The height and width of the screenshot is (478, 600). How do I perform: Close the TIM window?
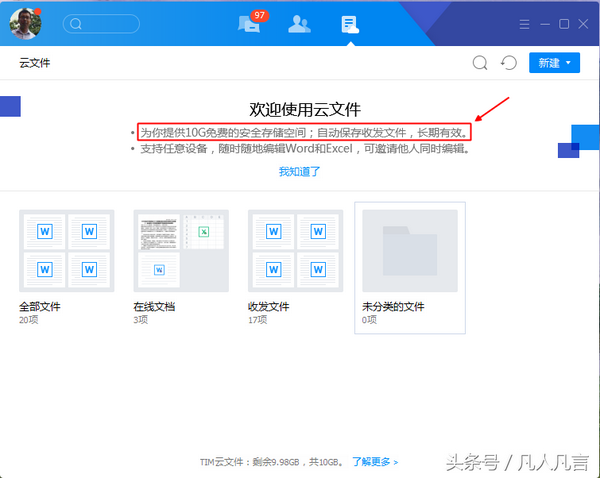(583, 24)
